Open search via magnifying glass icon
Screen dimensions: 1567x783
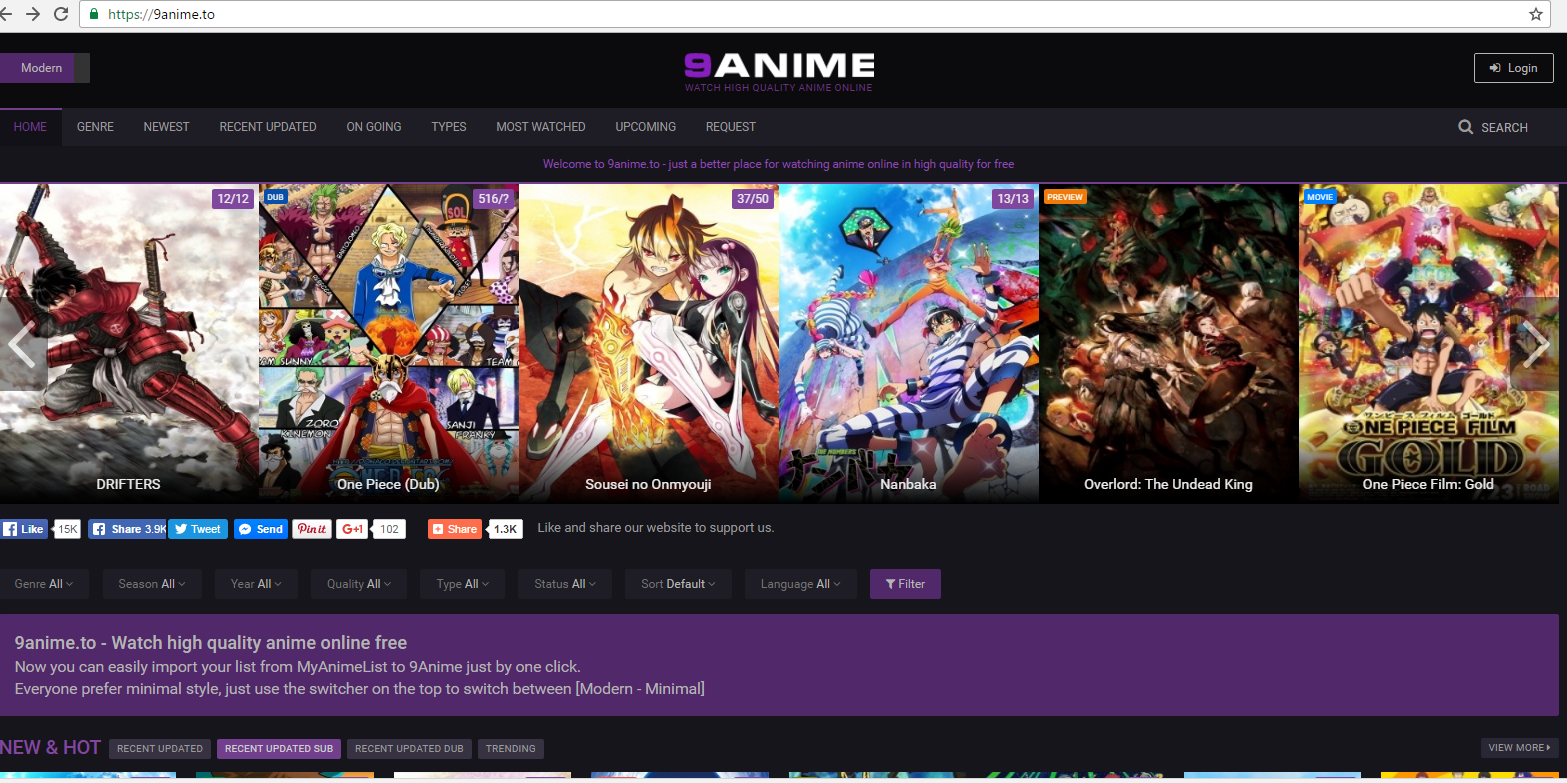[1466, 127]
